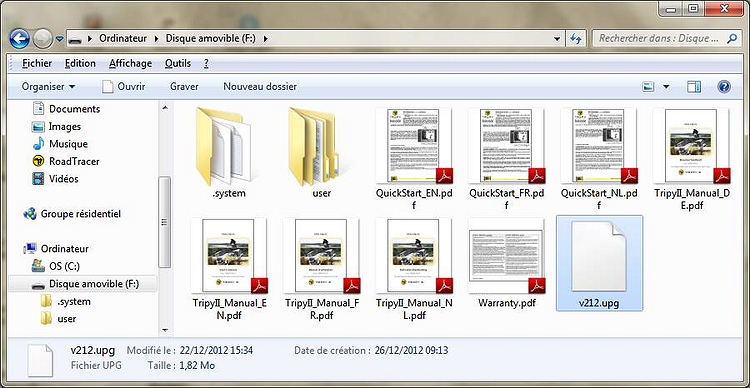This screenshot has width=750, height=388.
Task: Open the Fichier menu
Action: 37,63
